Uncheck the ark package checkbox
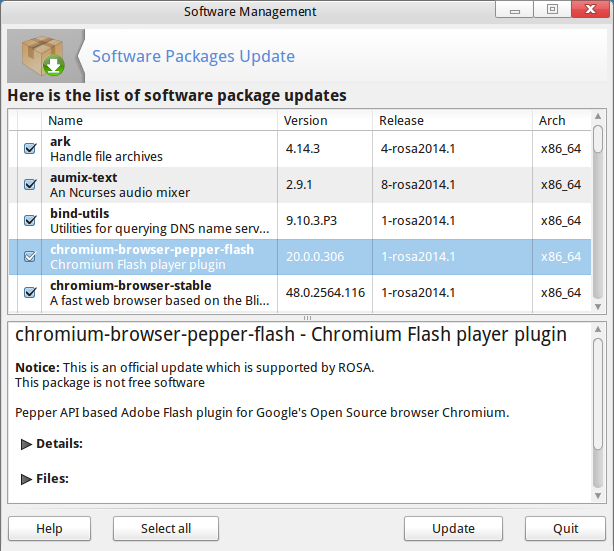Image resolution: width=614 pixels, height=551 pixels. click(29, 149)
